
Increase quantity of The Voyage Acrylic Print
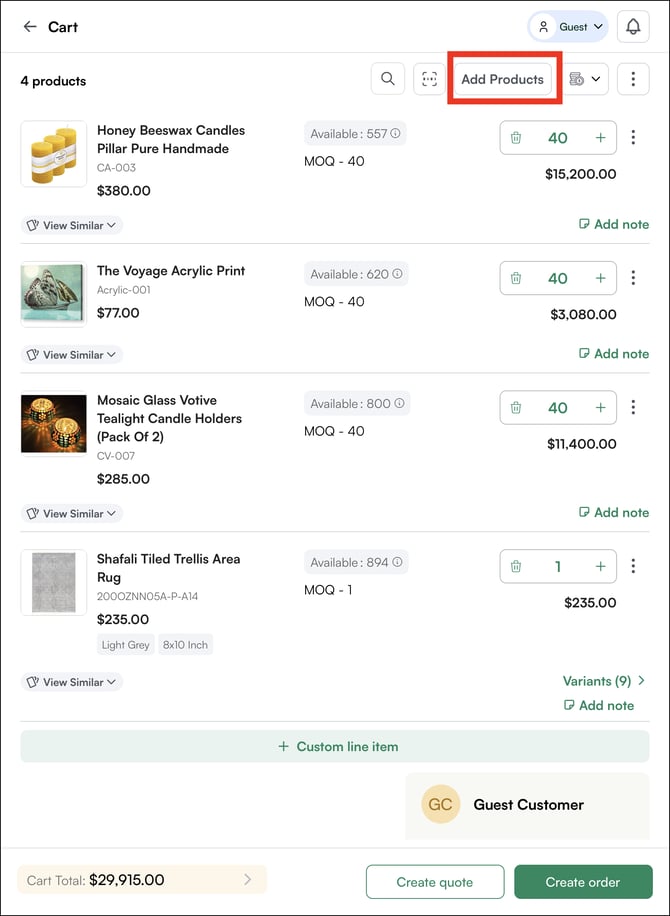coord(600,278)
